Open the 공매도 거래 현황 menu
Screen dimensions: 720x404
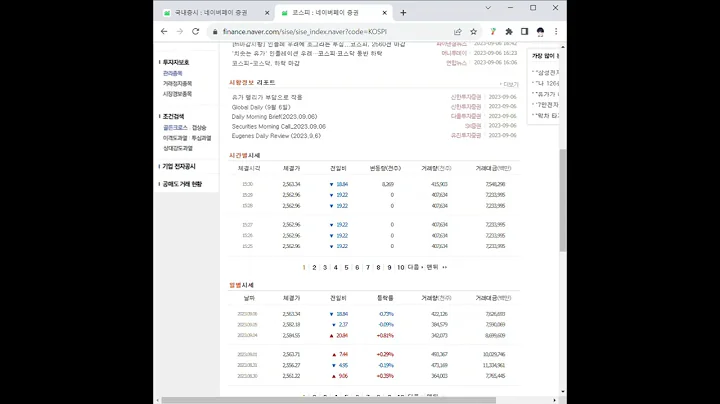(x=182, y=184)
